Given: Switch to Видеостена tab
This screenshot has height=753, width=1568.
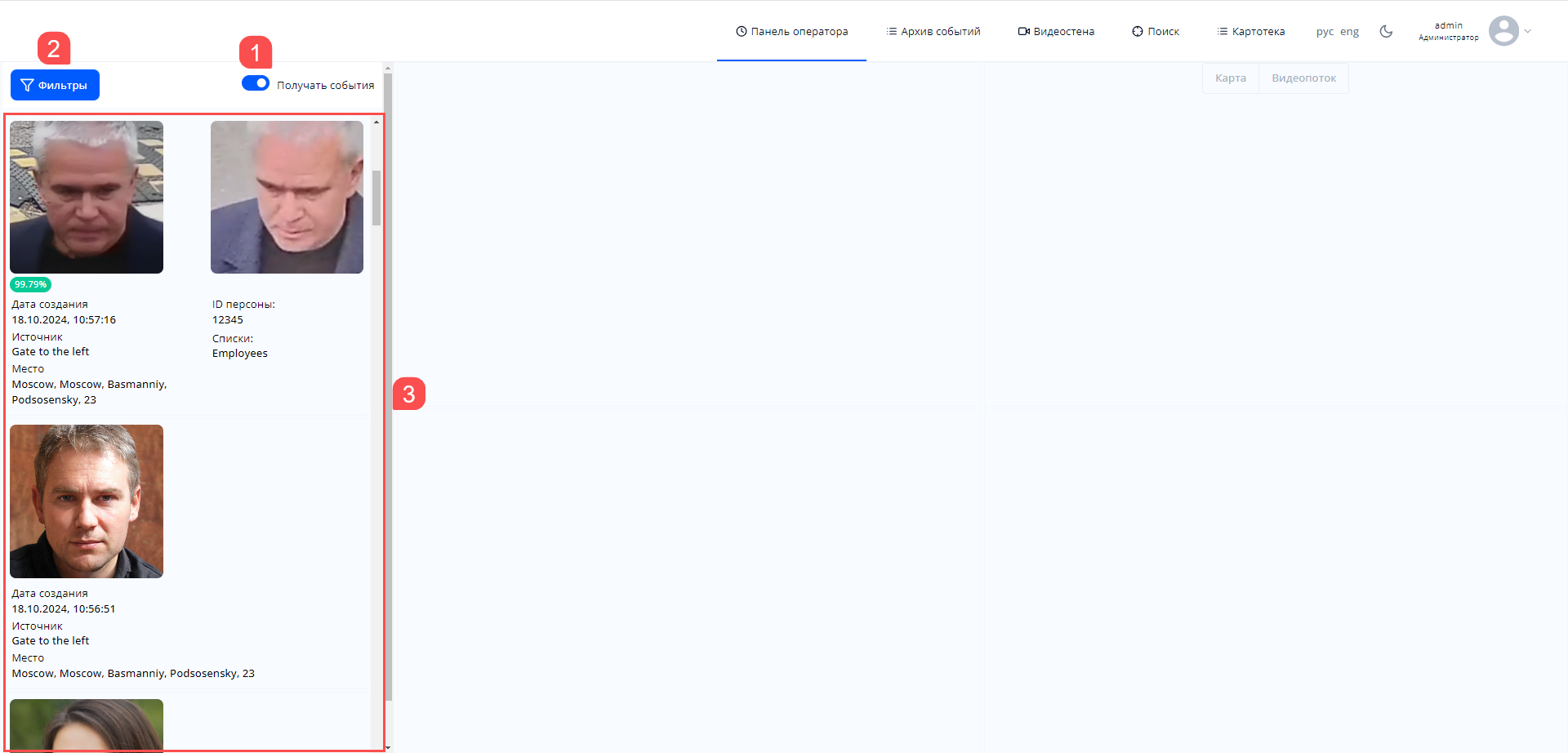Looking at the screenshot, I should [x=1056, y=32].
